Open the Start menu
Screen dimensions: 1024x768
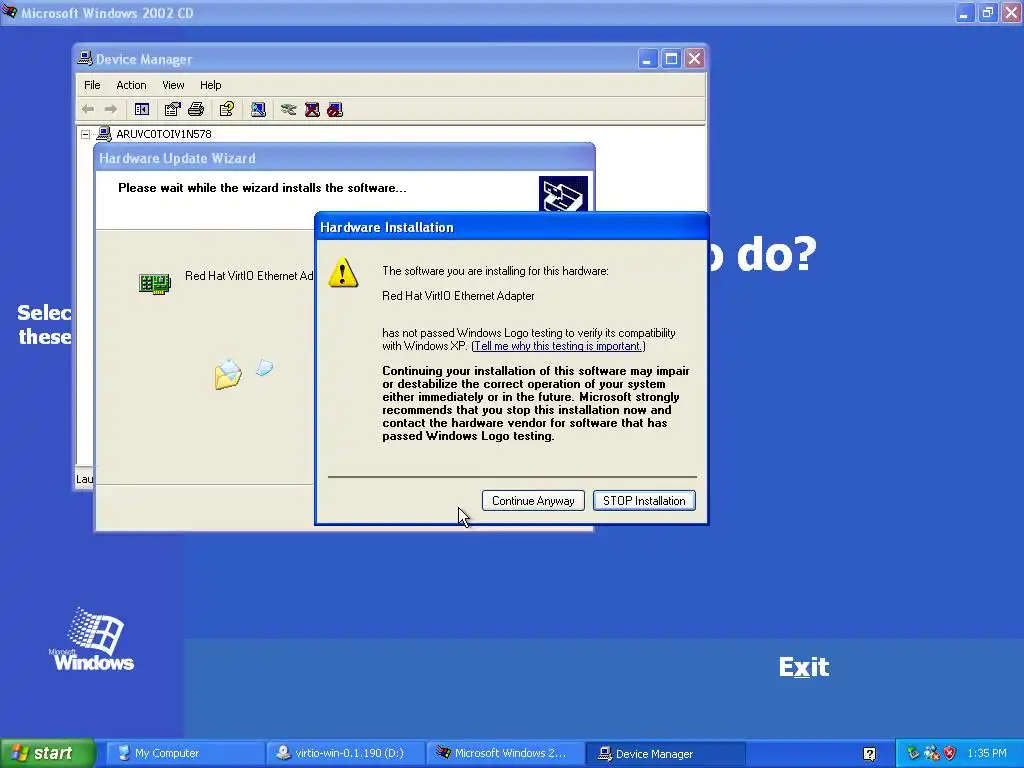47,753
